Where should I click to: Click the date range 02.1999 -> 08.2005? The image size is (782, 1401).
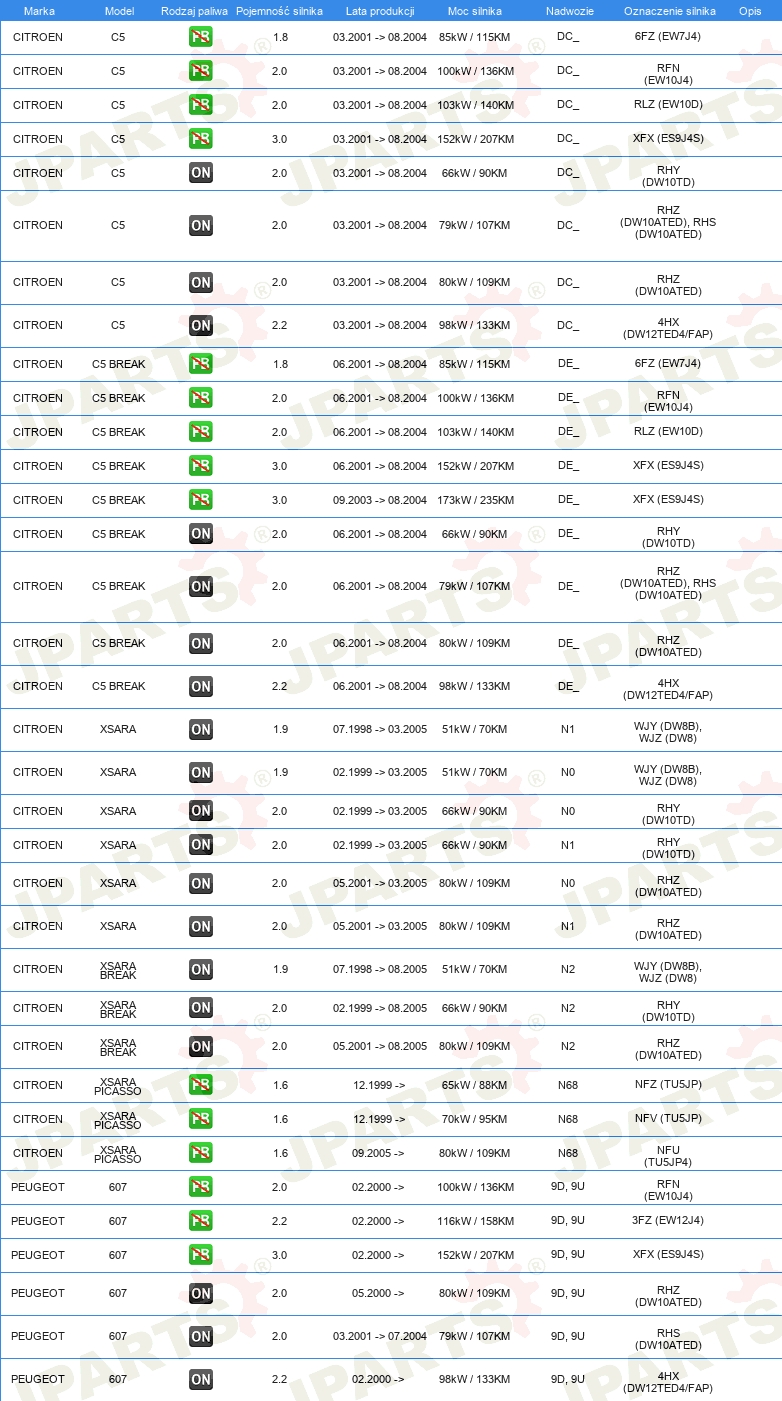380,1009
